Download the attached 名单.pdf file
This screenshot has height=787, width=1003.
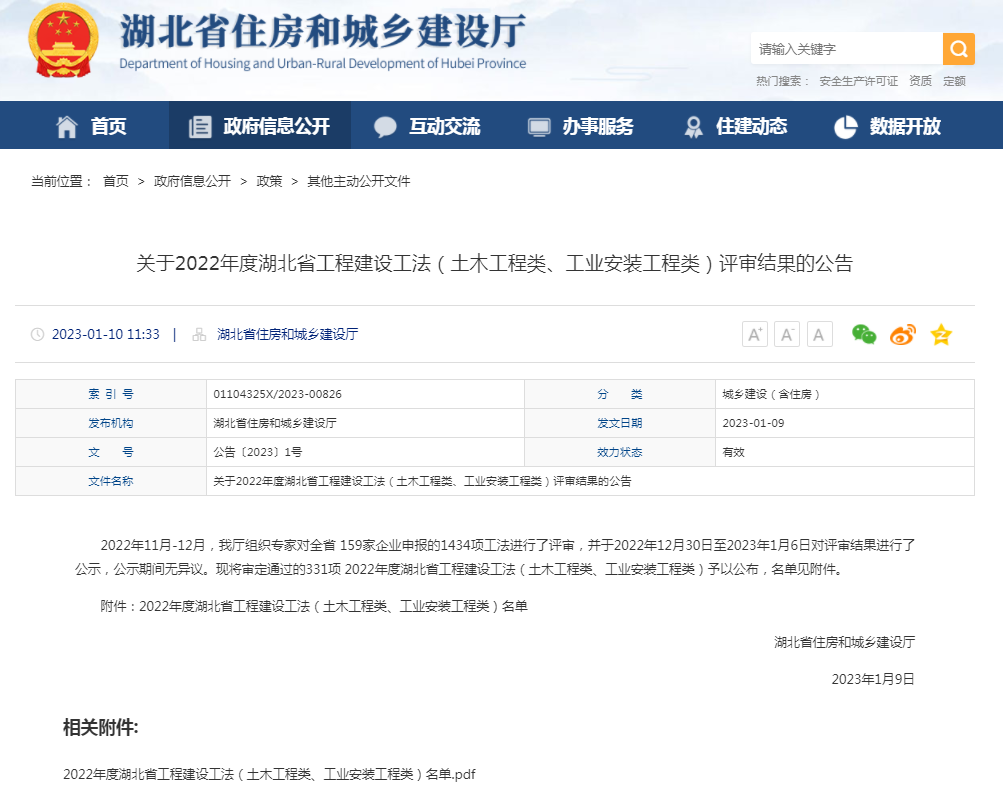tap(269, 774)
